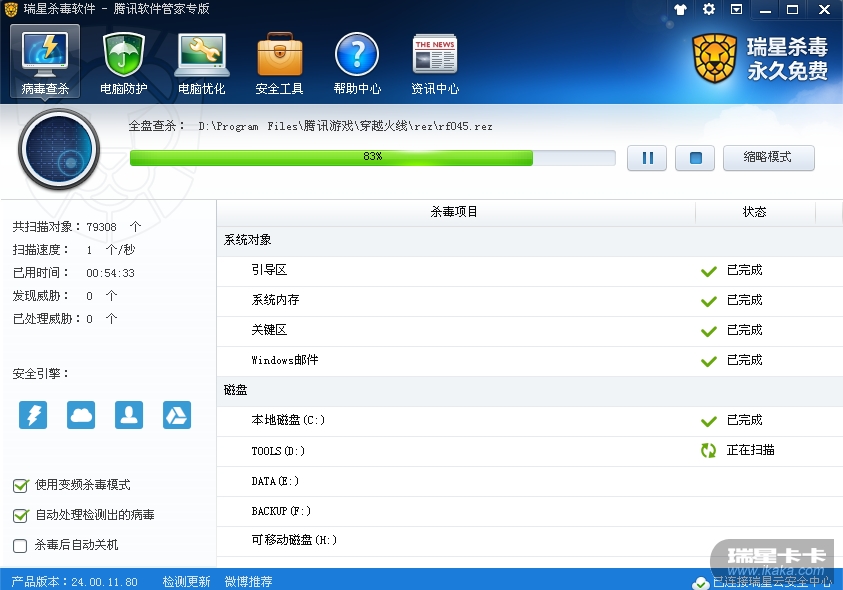The image size is (843, 590).
Task: Click 正在扫描 status text
Action: [751, 450]
